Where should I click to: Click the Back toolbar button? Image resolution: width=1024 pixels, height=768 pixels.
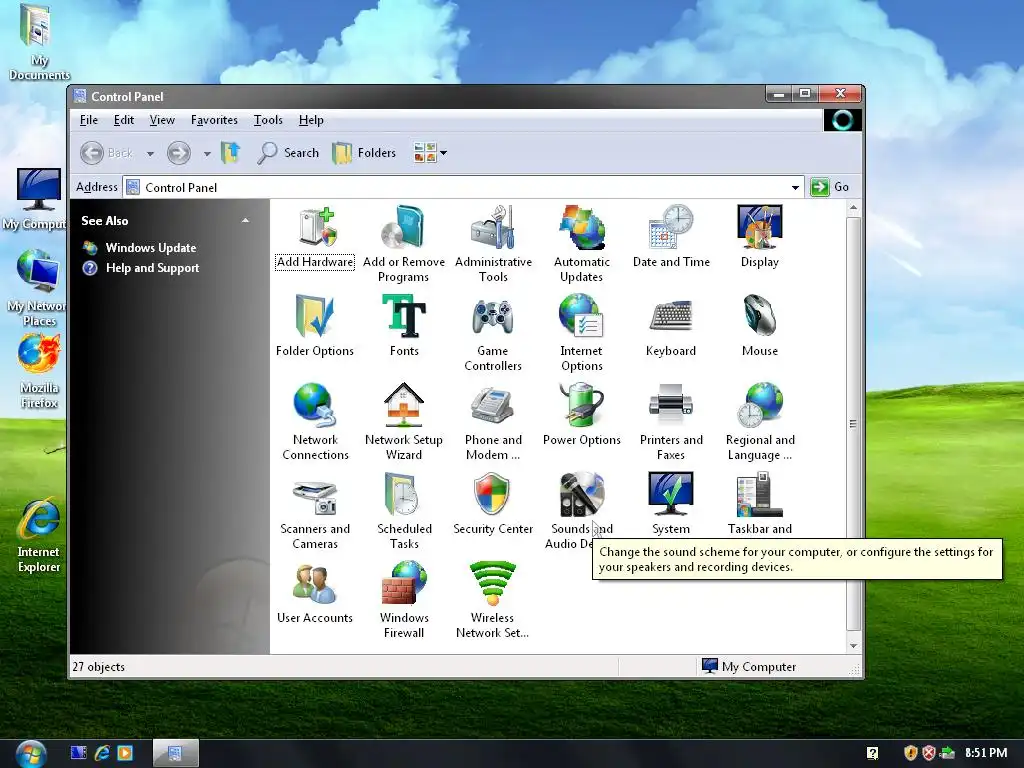point(106,153)
